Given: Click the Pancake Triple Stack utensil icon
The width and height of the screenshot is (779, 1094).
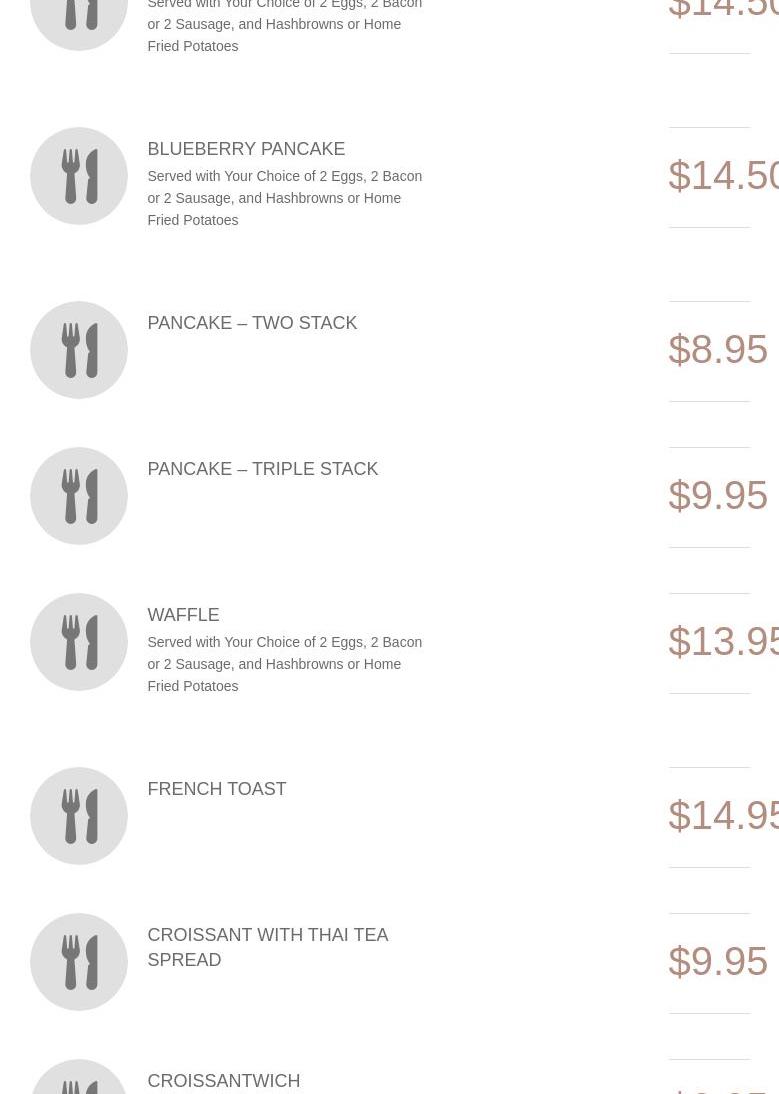Looking at the screenshot, I should [x=79, y=496].
